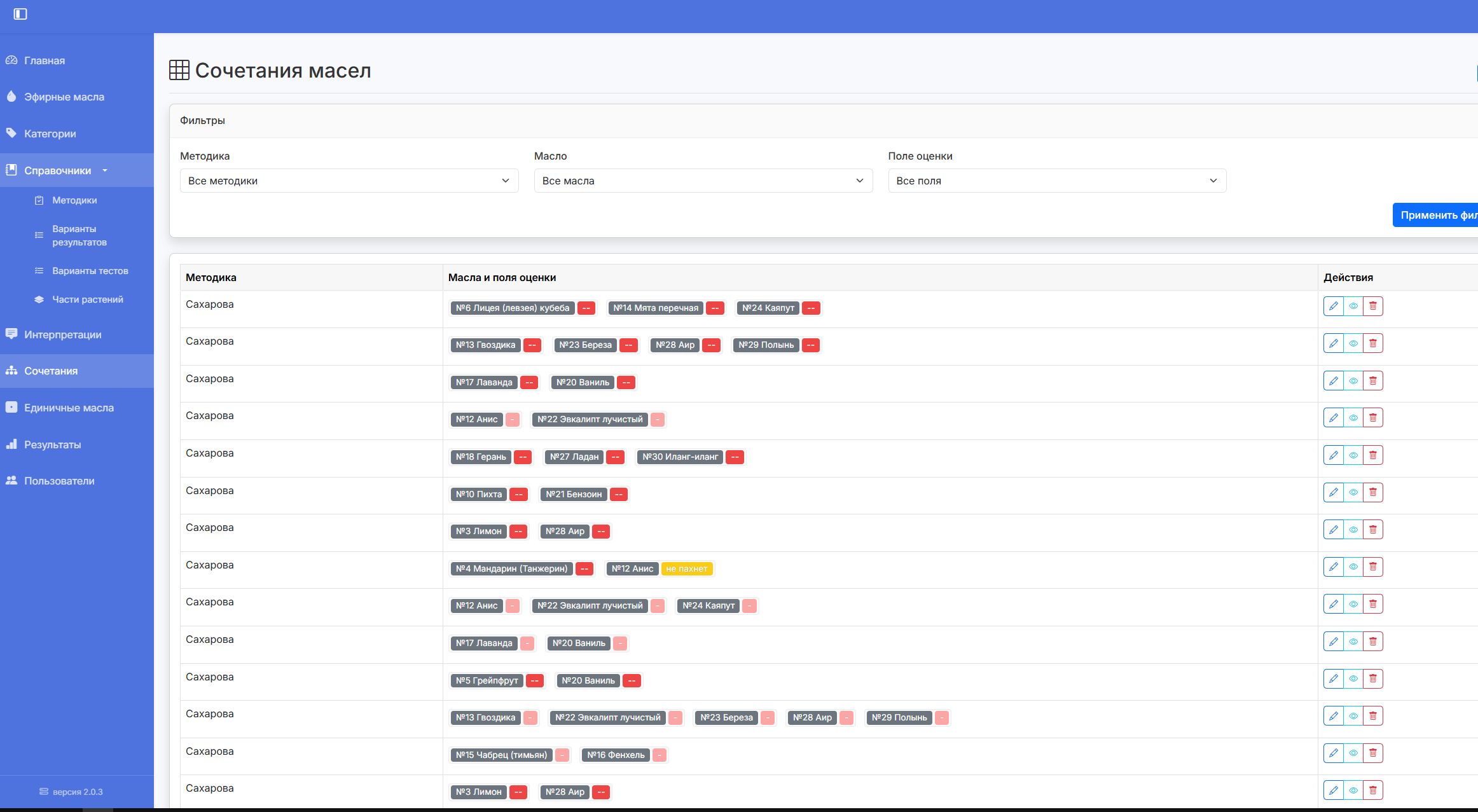The width and height of the screenshot is (1478, 812).
Task: Go to Интерпретации in sidebar
Action: coord(62,334)
